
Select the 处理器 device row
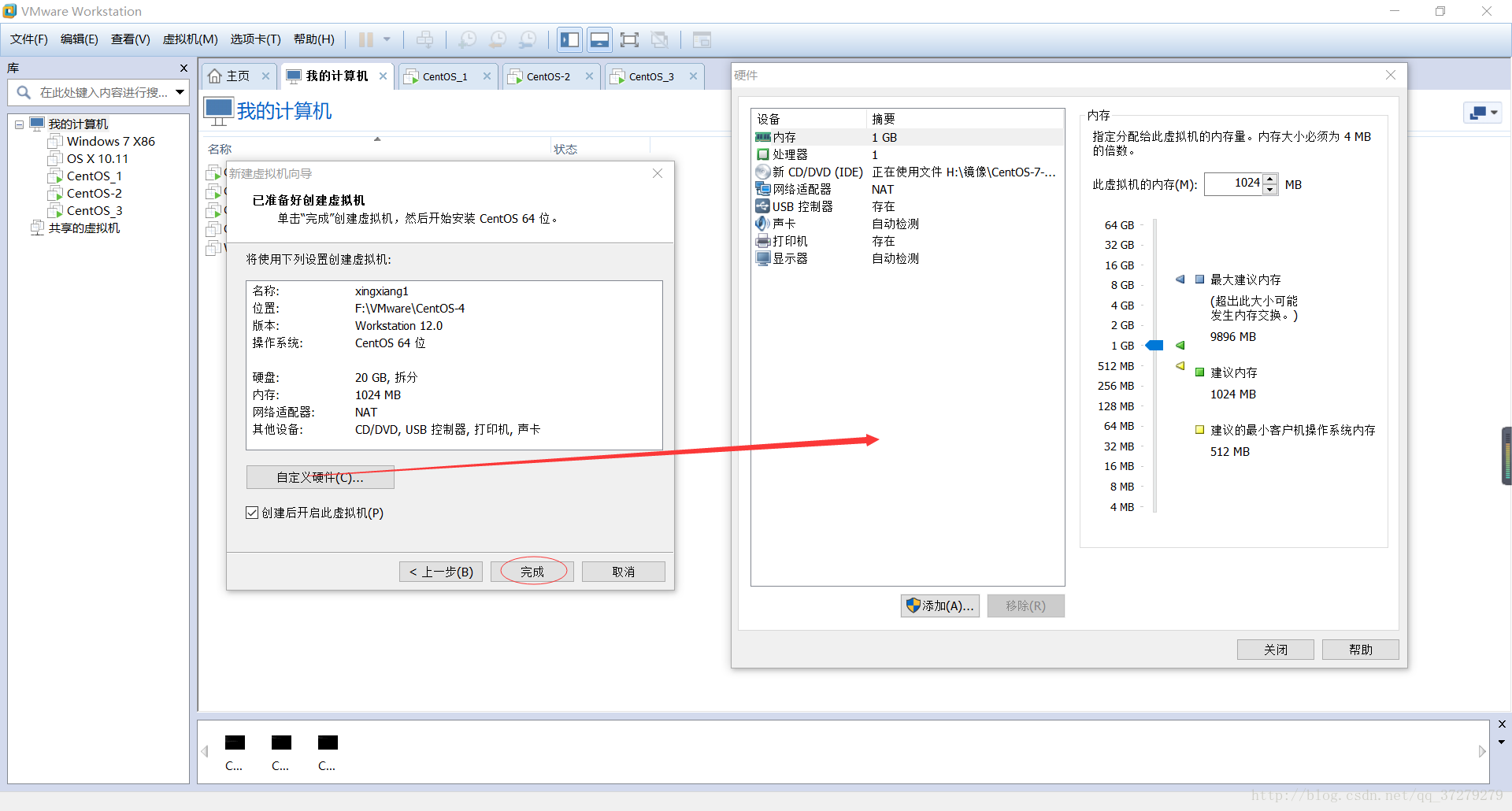pos(907,154)
